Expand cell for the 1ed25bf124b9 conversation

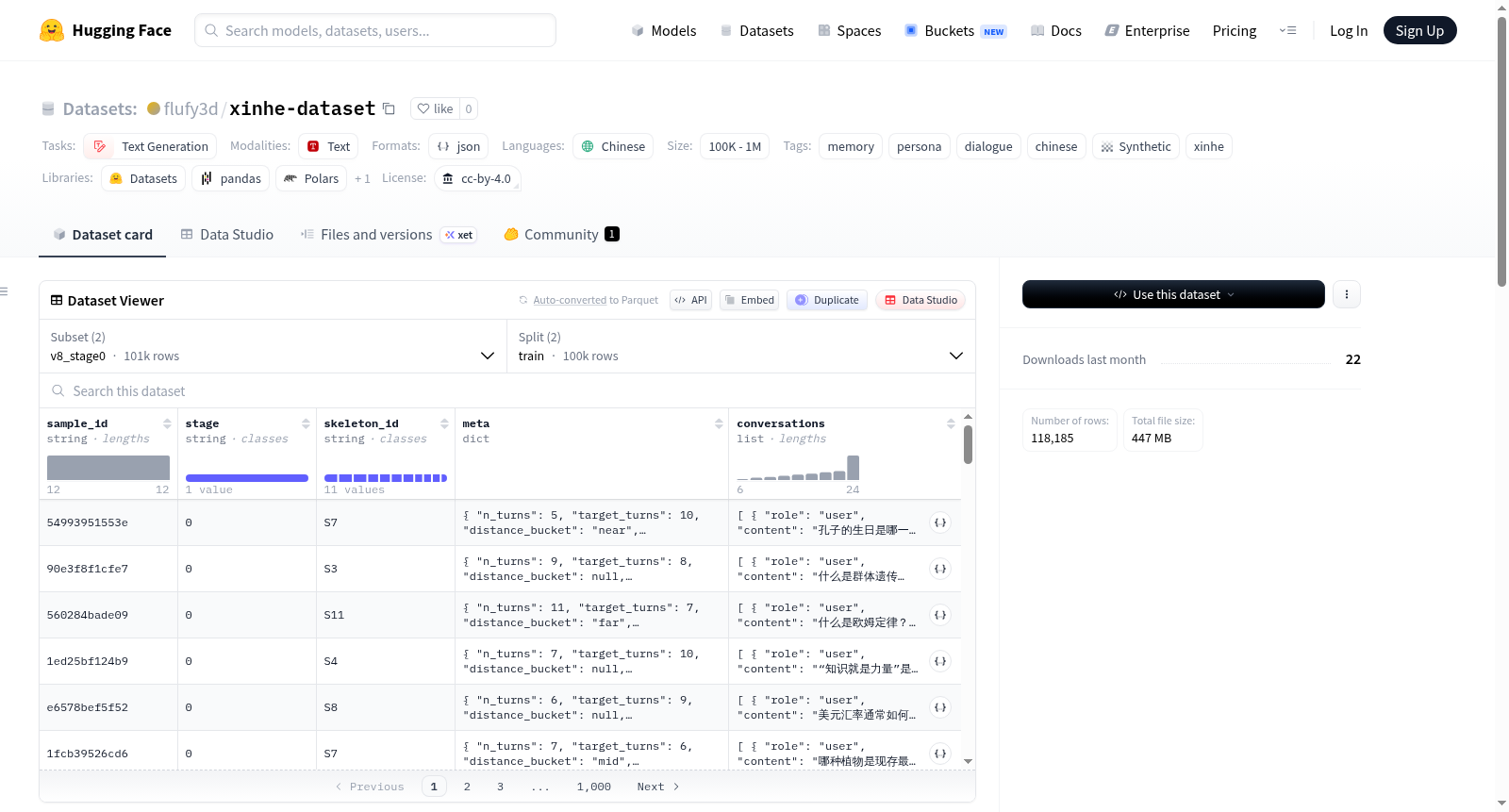click(x=940, y=661)
